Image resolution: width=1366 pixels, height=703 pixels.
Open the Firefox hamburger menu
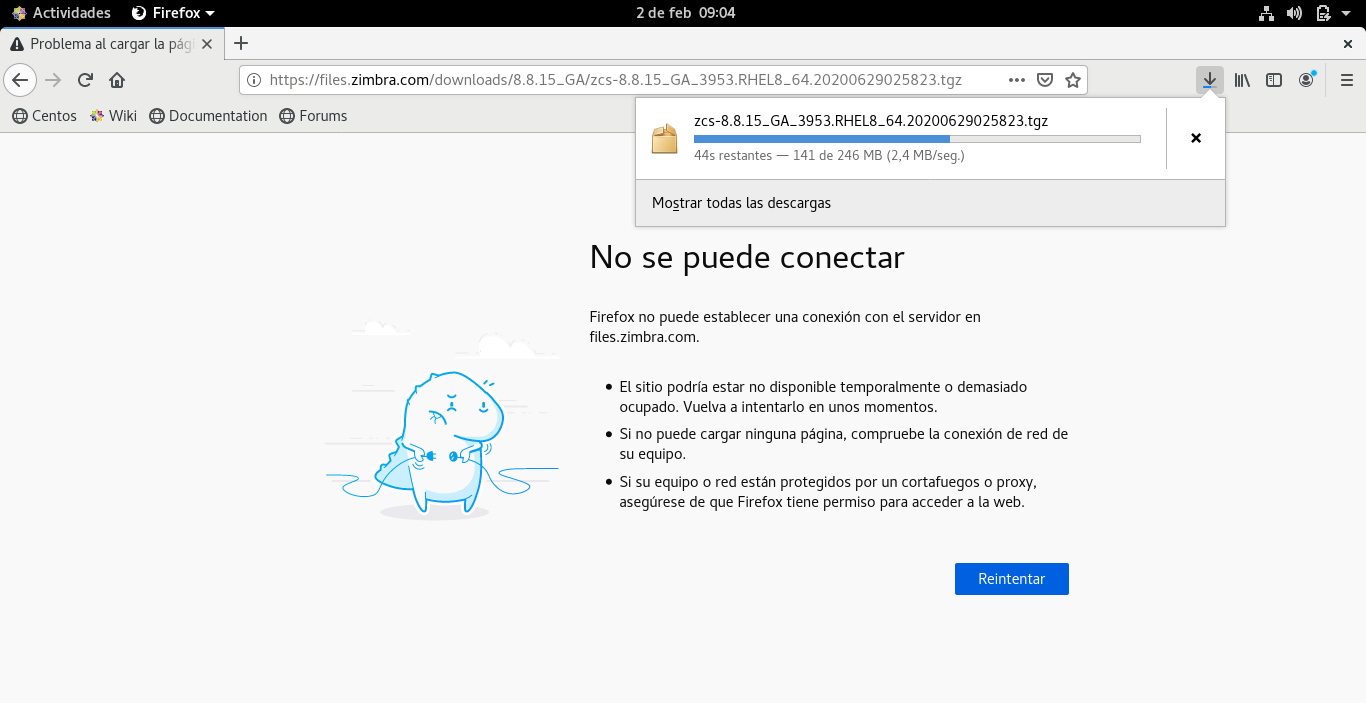pyautogui.click(x=1346, y=80)
